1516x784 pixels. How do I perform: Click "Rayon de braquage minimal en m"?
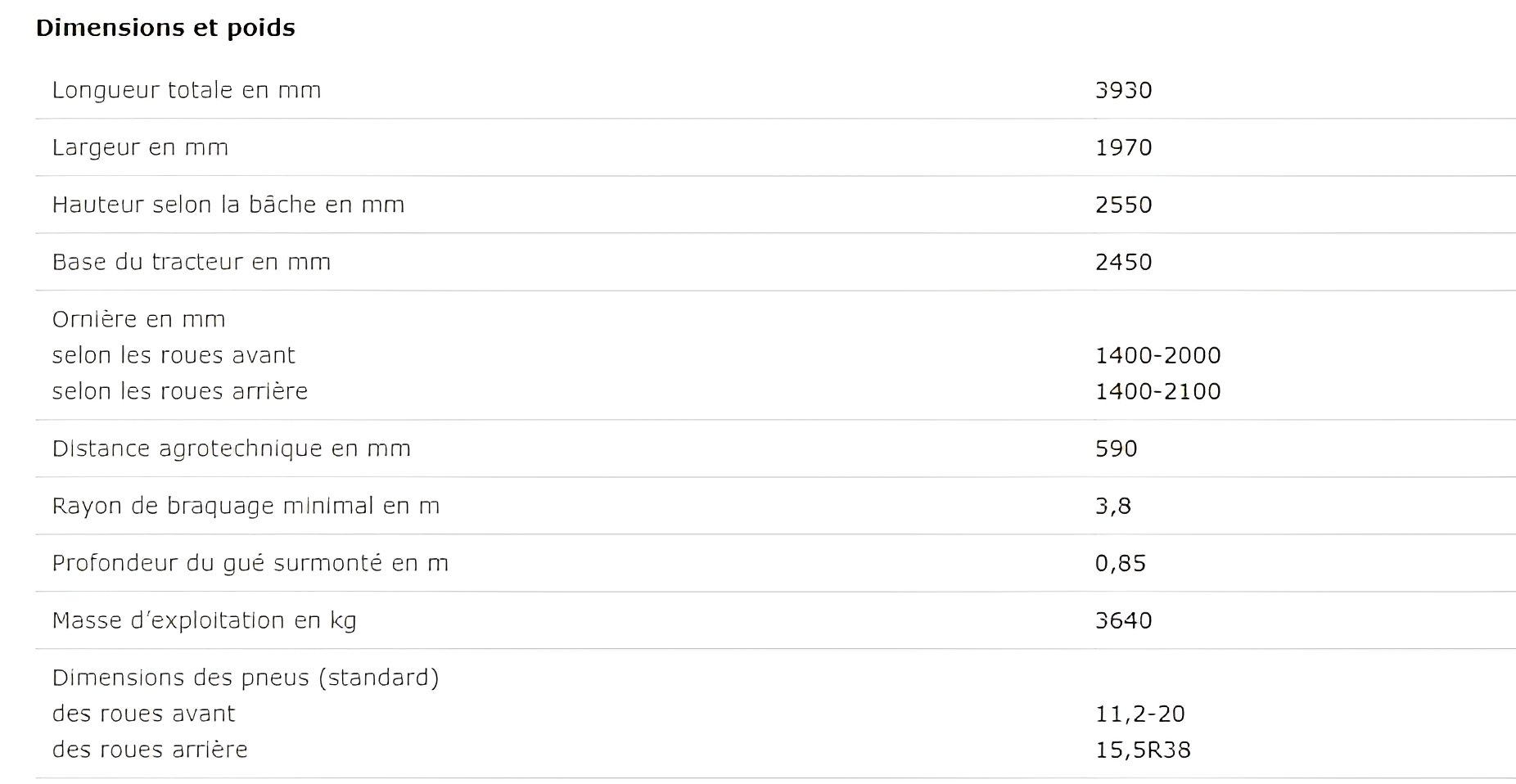[x=246, y=506]
